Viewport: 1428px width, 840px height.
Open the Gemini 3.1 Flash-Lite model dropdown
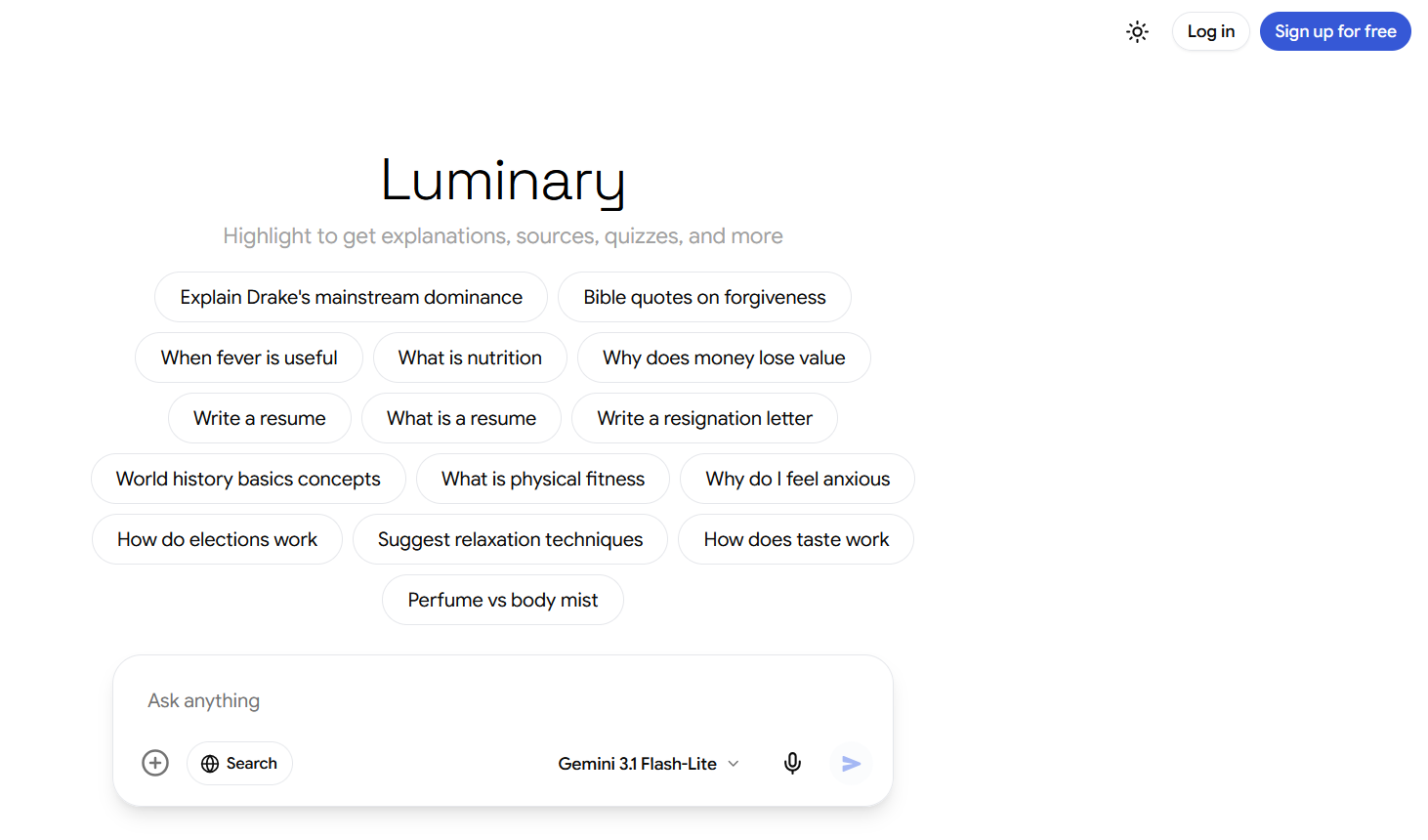(x=649, y=764)
